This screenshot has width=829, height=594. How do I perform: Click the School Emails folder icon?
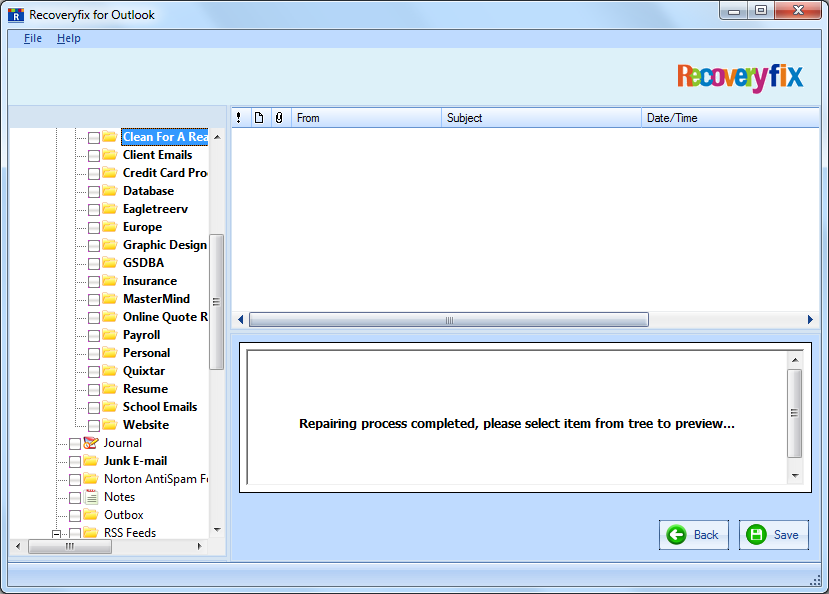pos(109,406)
